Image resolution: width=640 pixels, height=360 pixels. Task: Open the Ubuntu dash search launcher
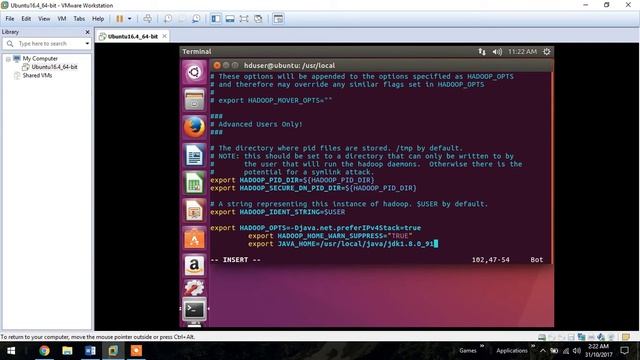click(x=194, y=72)
